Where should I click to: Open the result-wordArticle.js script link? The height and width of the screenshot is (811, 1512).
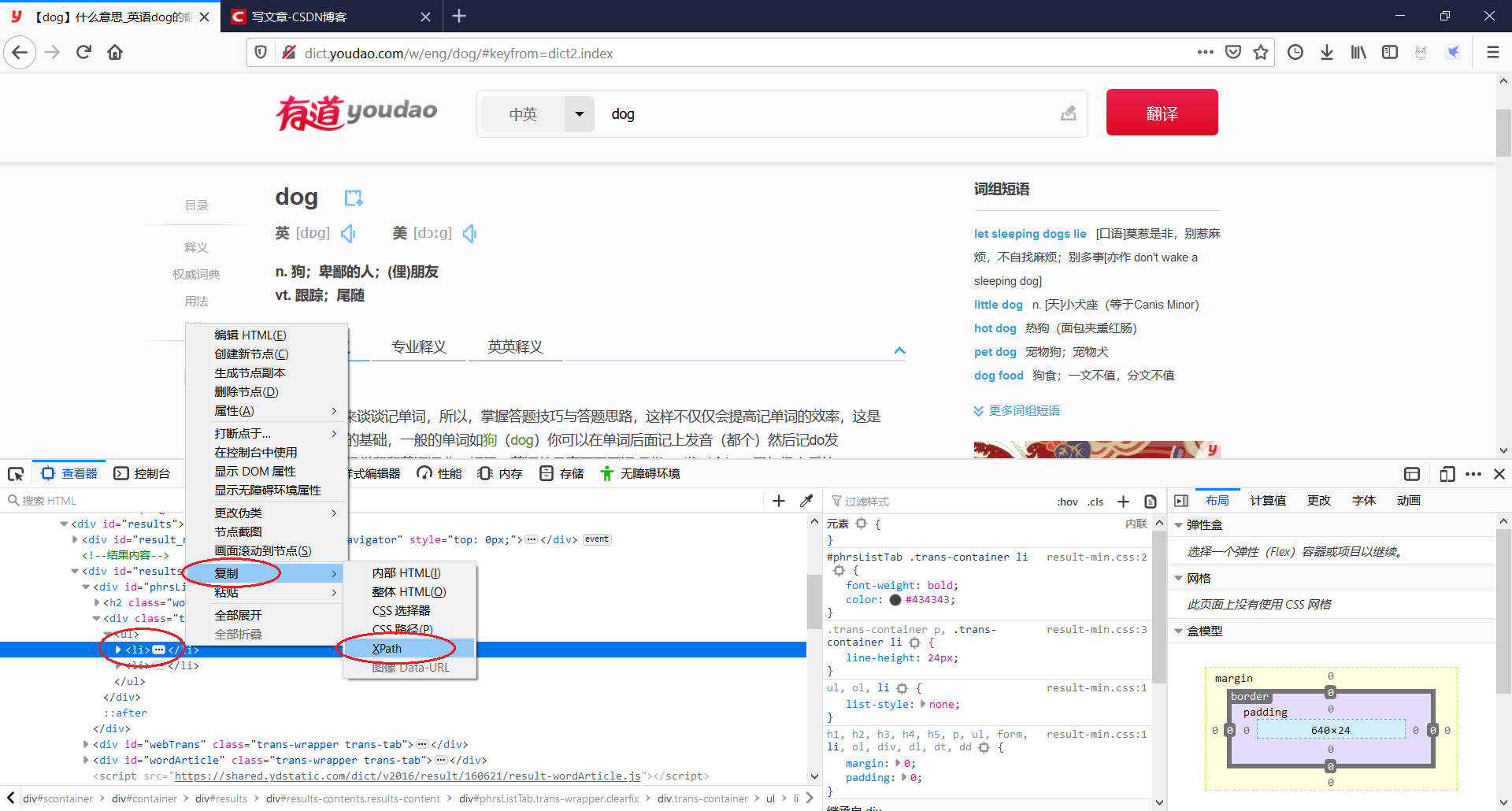pyautogui.click(x=408, y=776)
